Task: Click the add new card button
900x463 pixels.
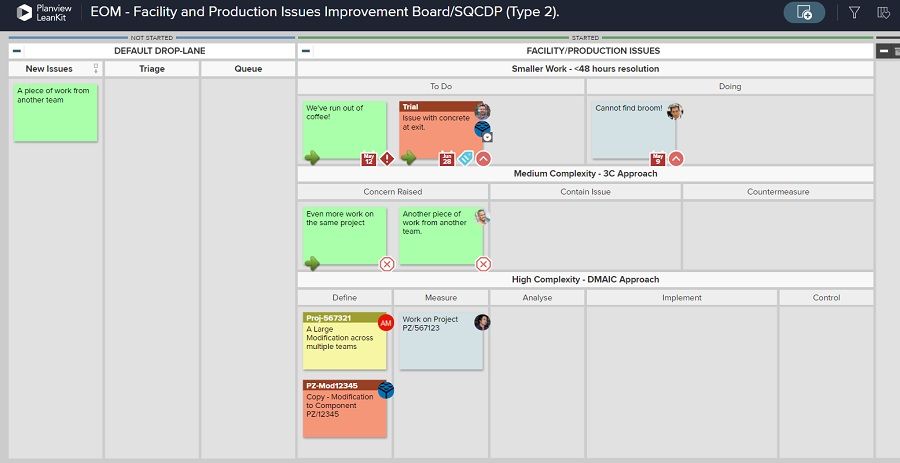Action: point(804,13)
